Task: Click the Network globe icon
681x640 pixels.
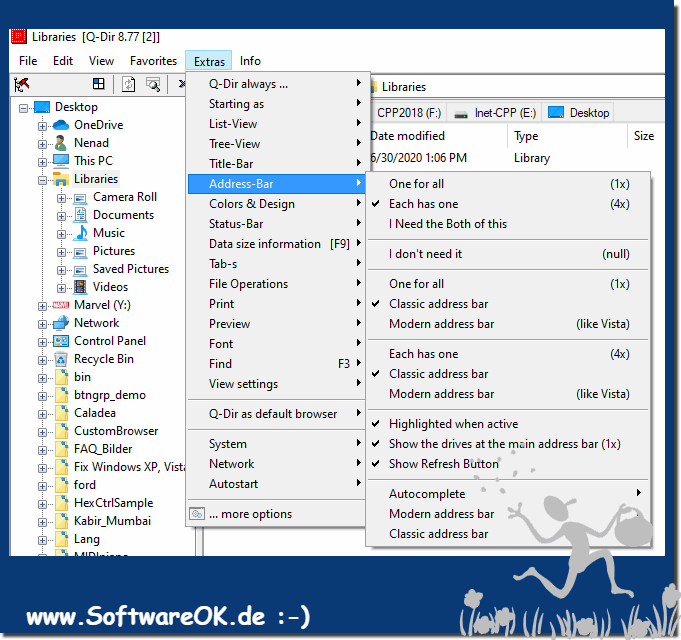Action: (x=61, y=323)
